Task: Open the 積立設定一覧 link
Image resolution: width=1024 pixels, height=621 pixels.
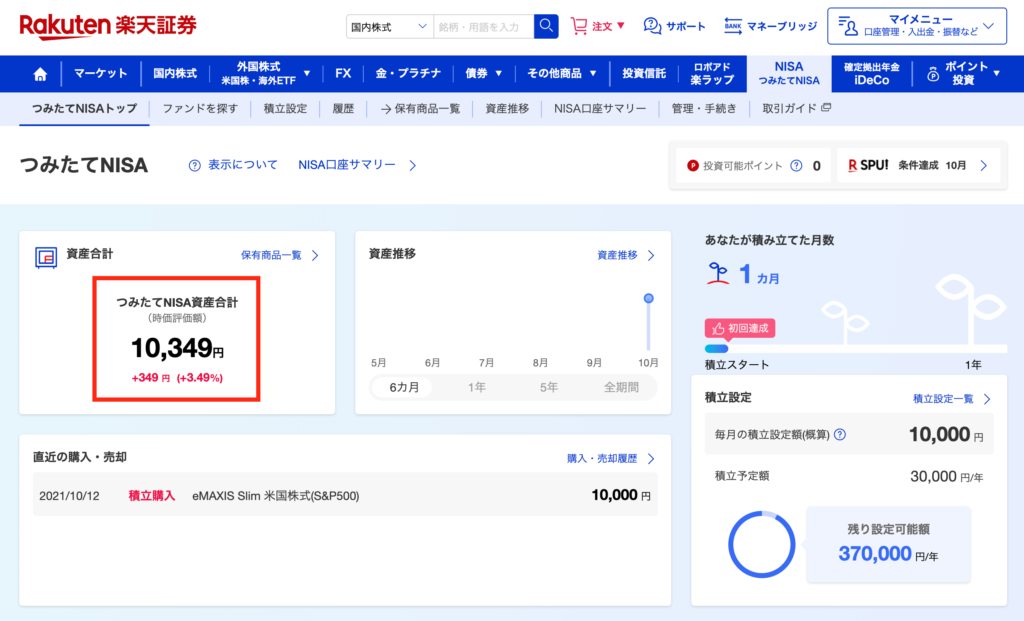Action: 943,399
